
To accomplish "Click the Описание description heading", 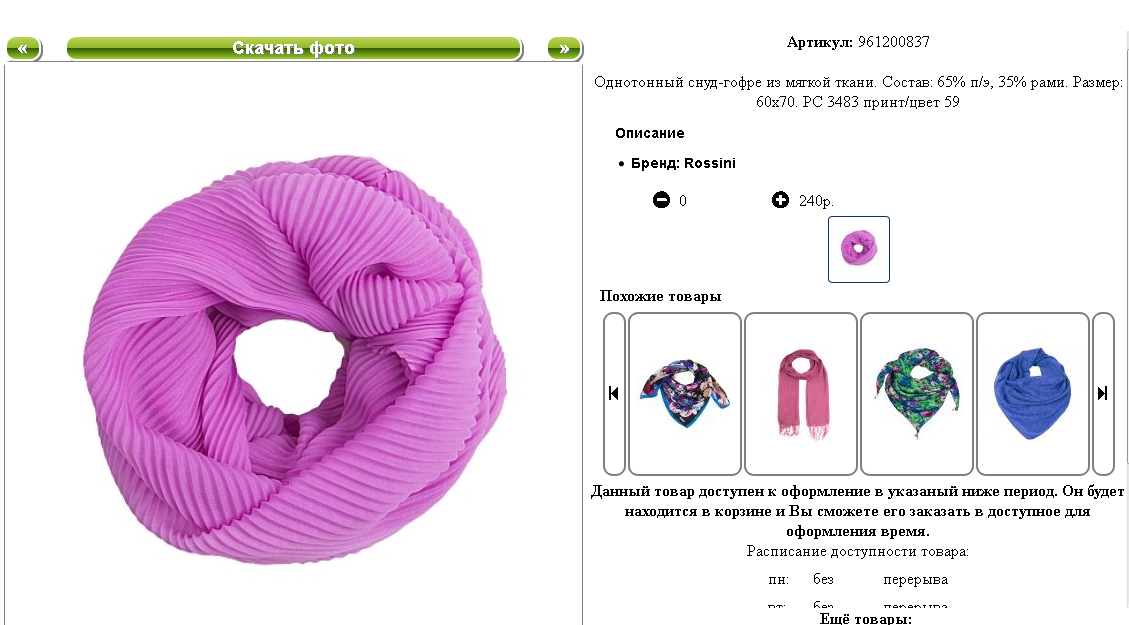I will (649, 133).
